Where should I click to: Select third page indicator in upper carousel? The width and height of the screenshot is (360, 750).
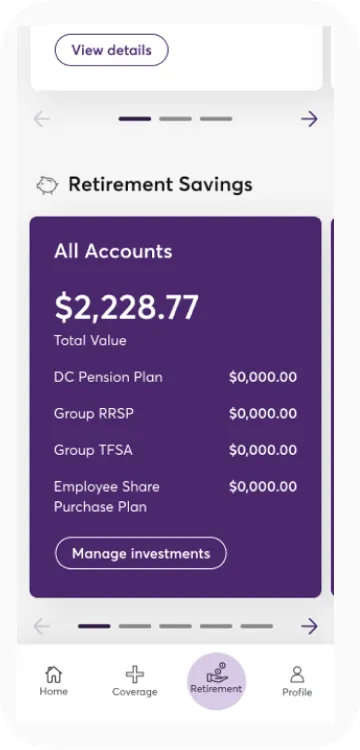click(x=216, y=119)
